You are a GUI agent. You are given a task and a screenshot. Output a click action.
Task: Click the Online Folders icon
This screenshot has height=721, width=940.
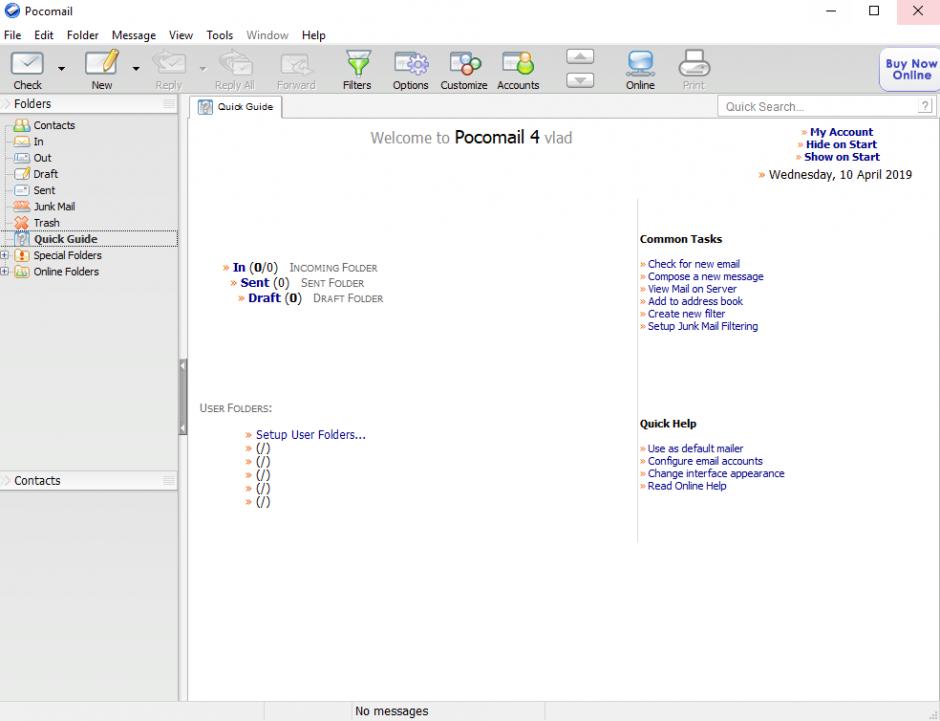22,271
